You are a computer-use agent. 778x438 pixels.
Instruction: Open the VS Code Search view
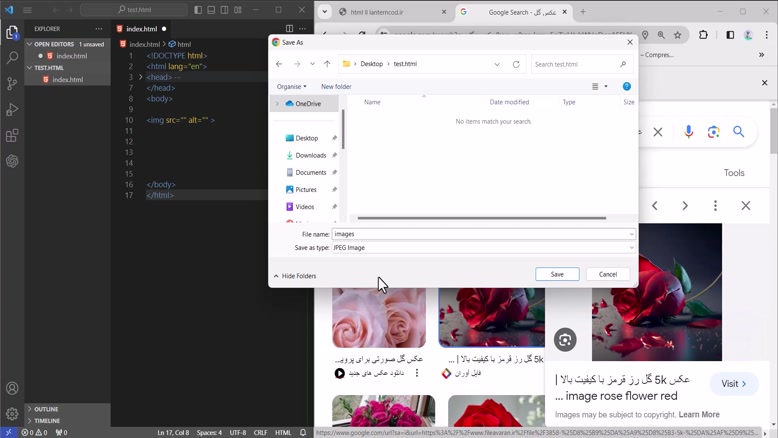pyautogui.click(x=12, y=58)
